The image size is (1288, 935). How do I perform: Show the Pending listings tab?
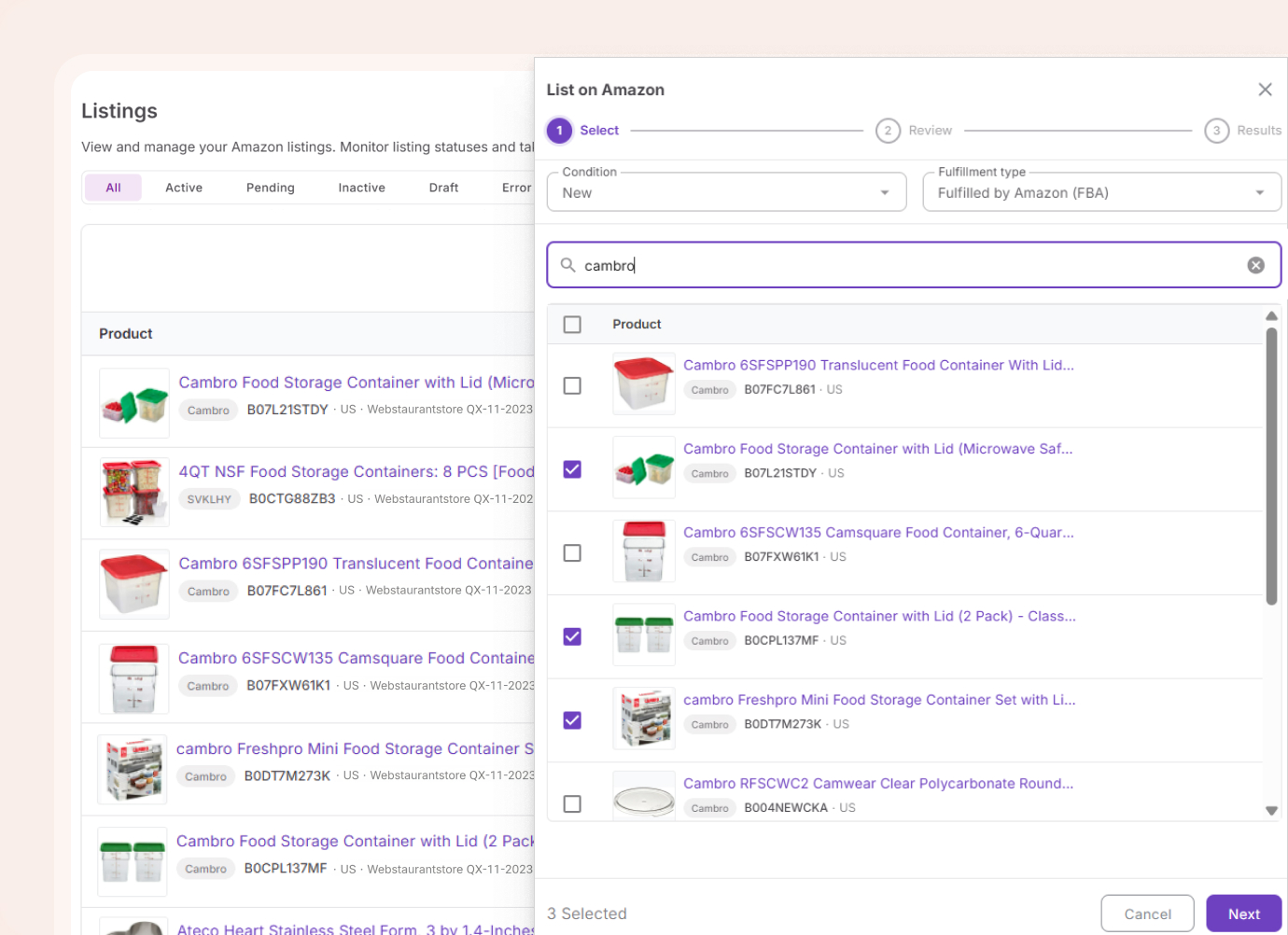(270, 188)
